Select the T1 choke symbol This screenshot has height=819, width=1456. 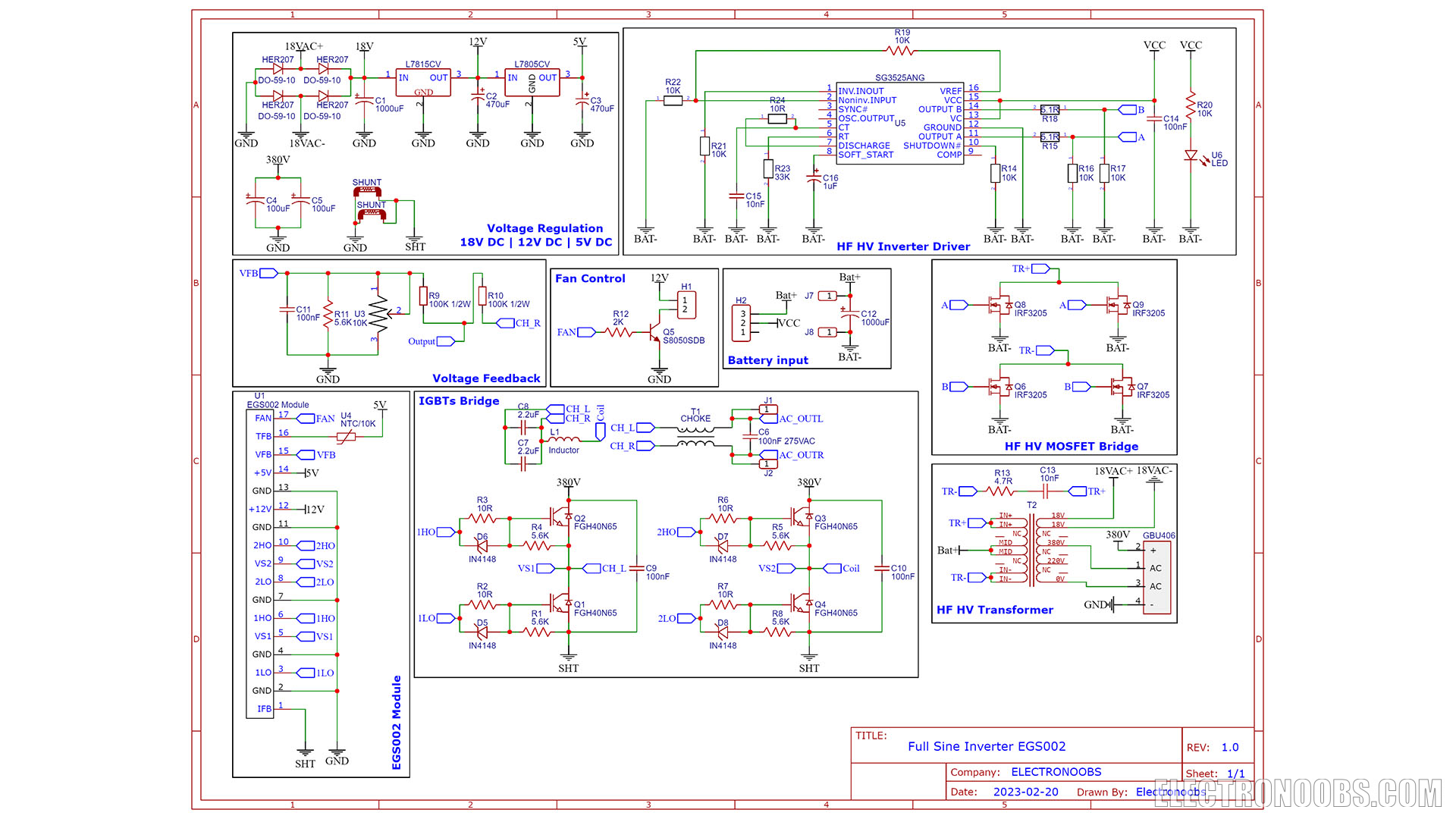[x=695, y=438]
